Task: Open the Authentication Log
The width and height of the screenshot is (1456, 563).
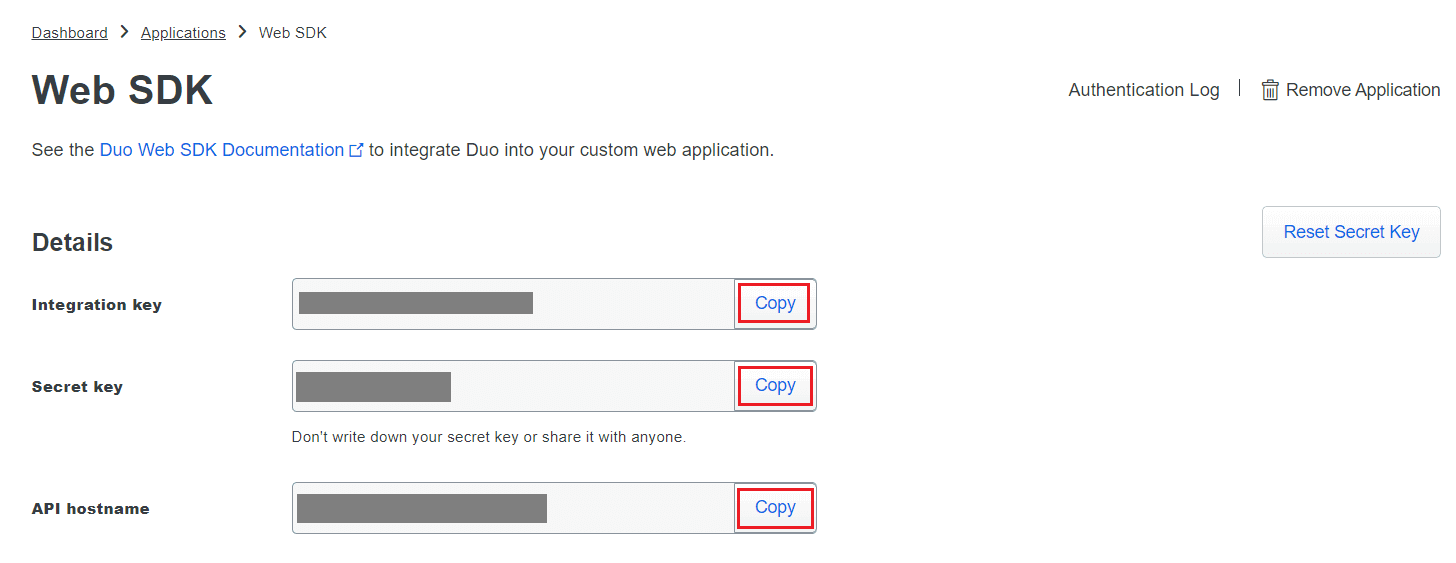Action: [1144, 90]
